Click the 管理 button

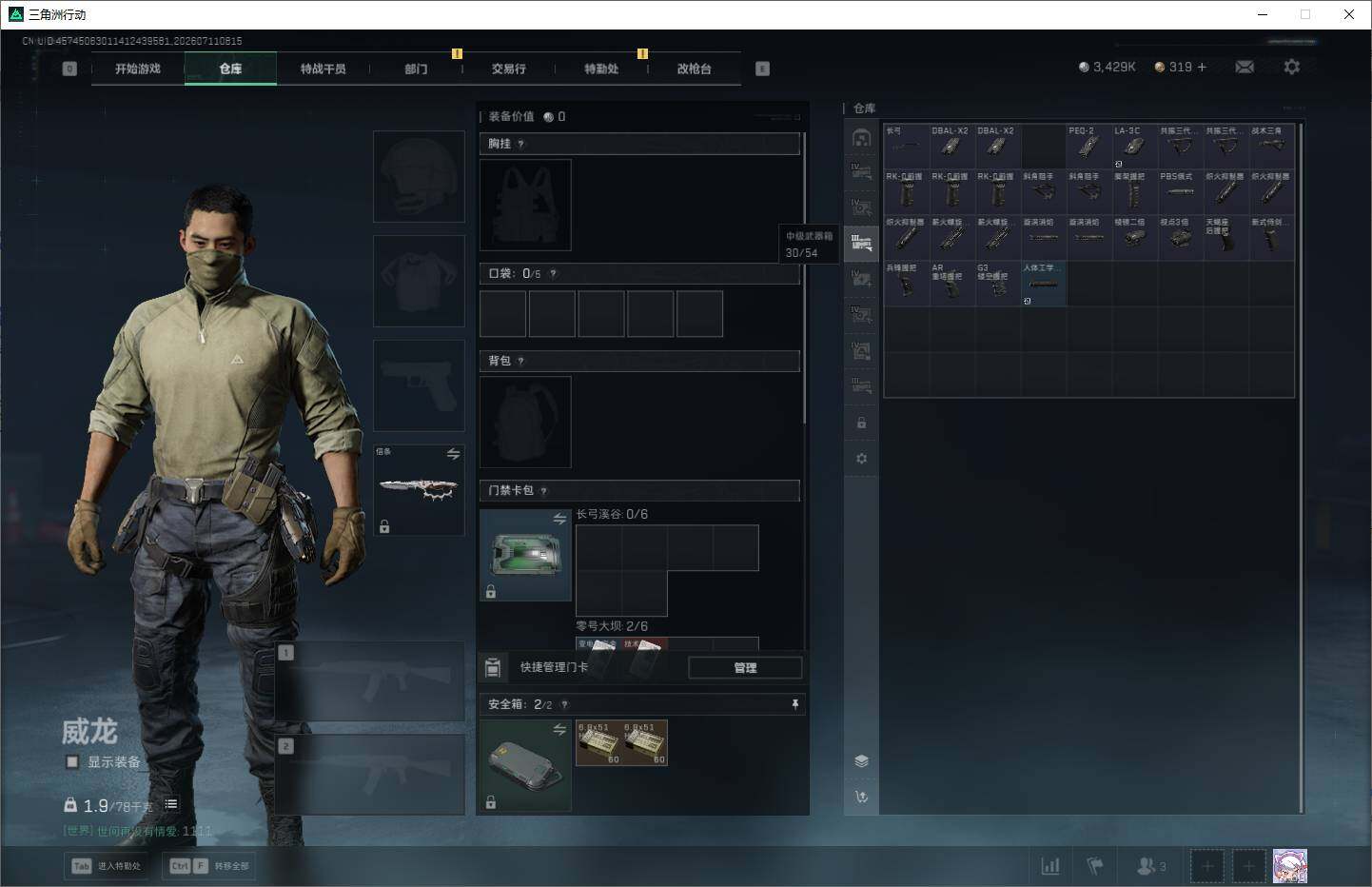745,668
